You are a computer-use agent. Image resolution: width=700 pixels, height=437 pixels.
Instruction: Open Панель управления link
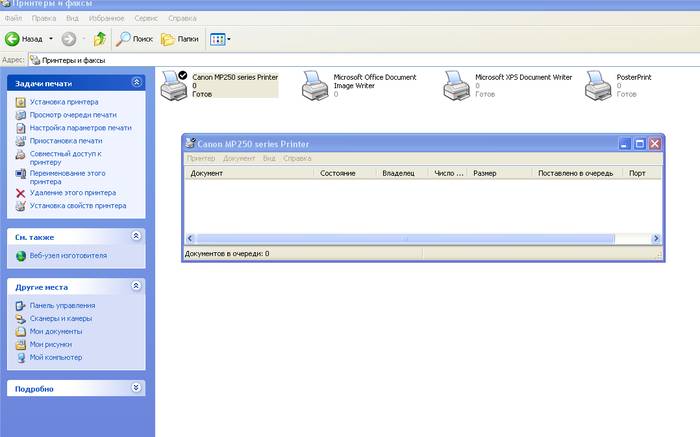coord(62,305)
